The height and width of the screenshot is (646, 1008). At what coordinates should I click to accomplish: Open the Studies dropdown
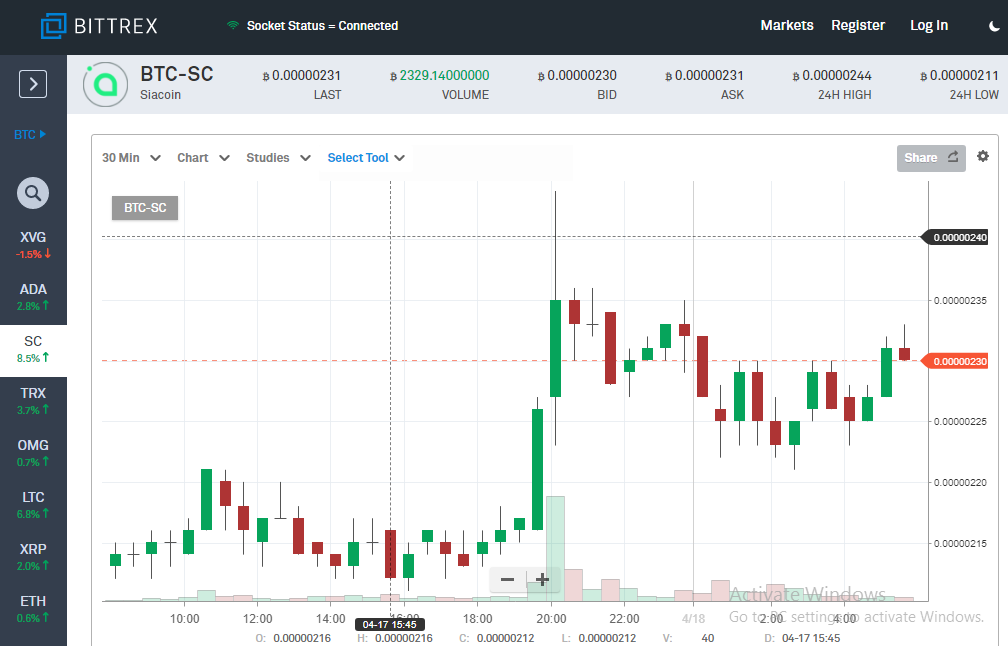coord(278,158)
